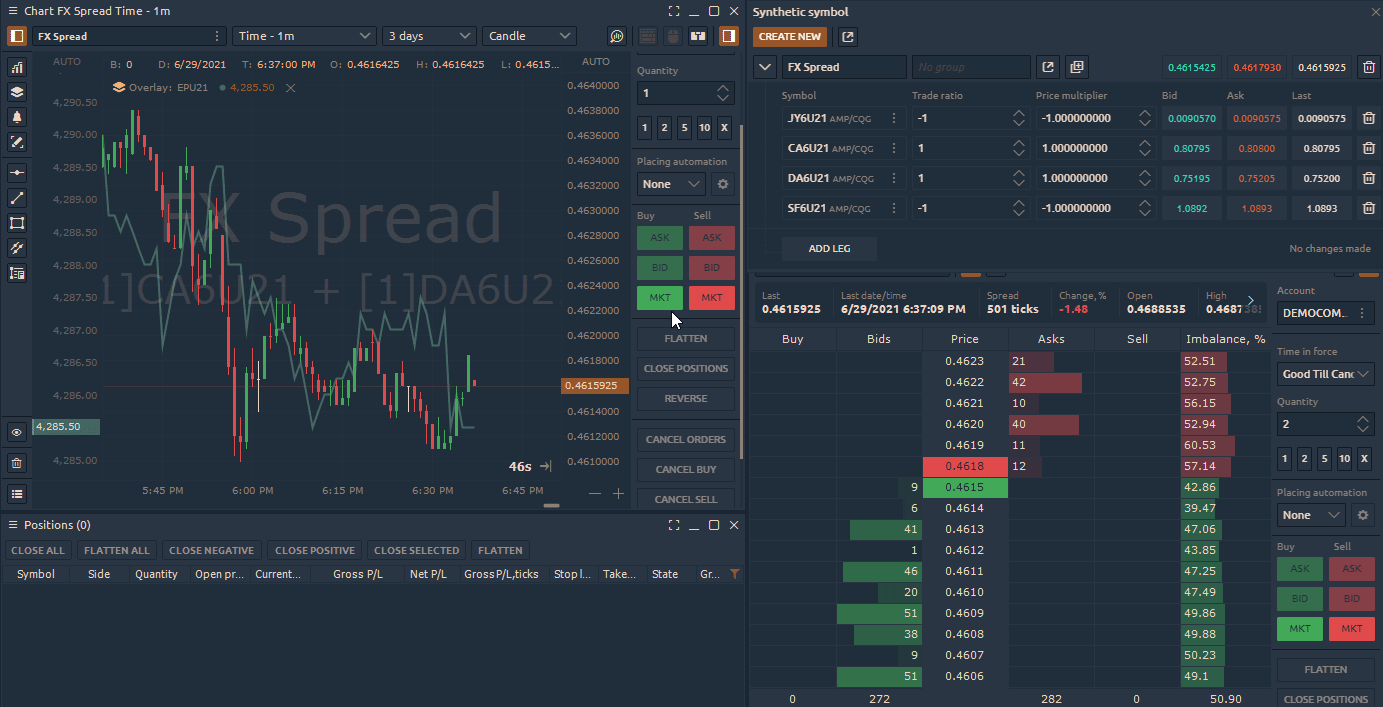1383x707 pixels.
Task: Toggle the chart order entry side panel
Action: click(728, 36)
